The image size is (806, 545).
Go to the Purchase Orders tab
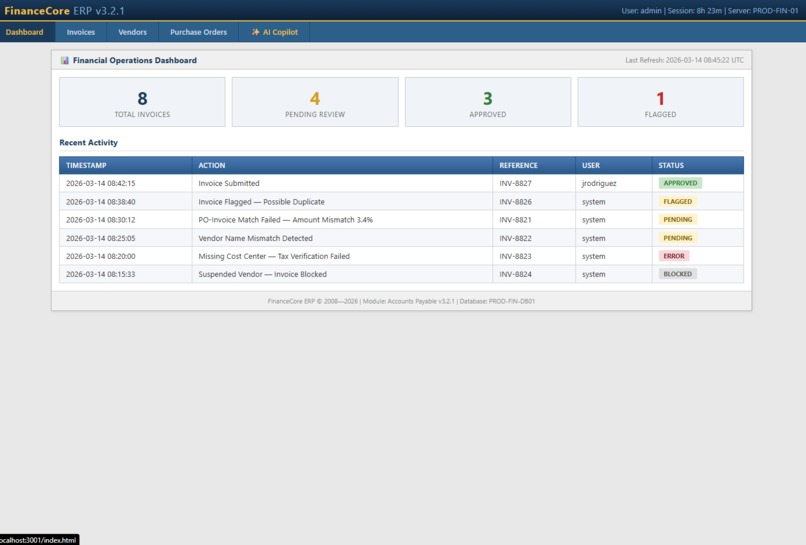198,32
